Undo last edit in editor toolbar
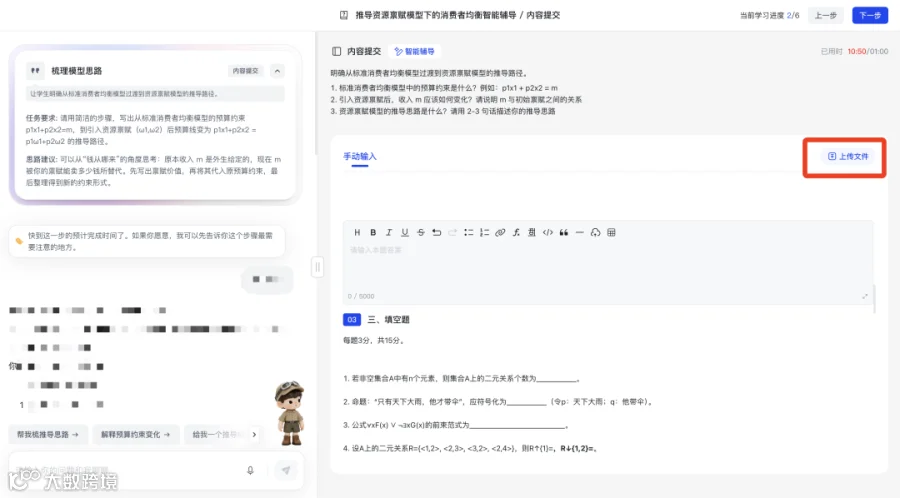Screen dimensions: 900x498 (x=437, y=232)
